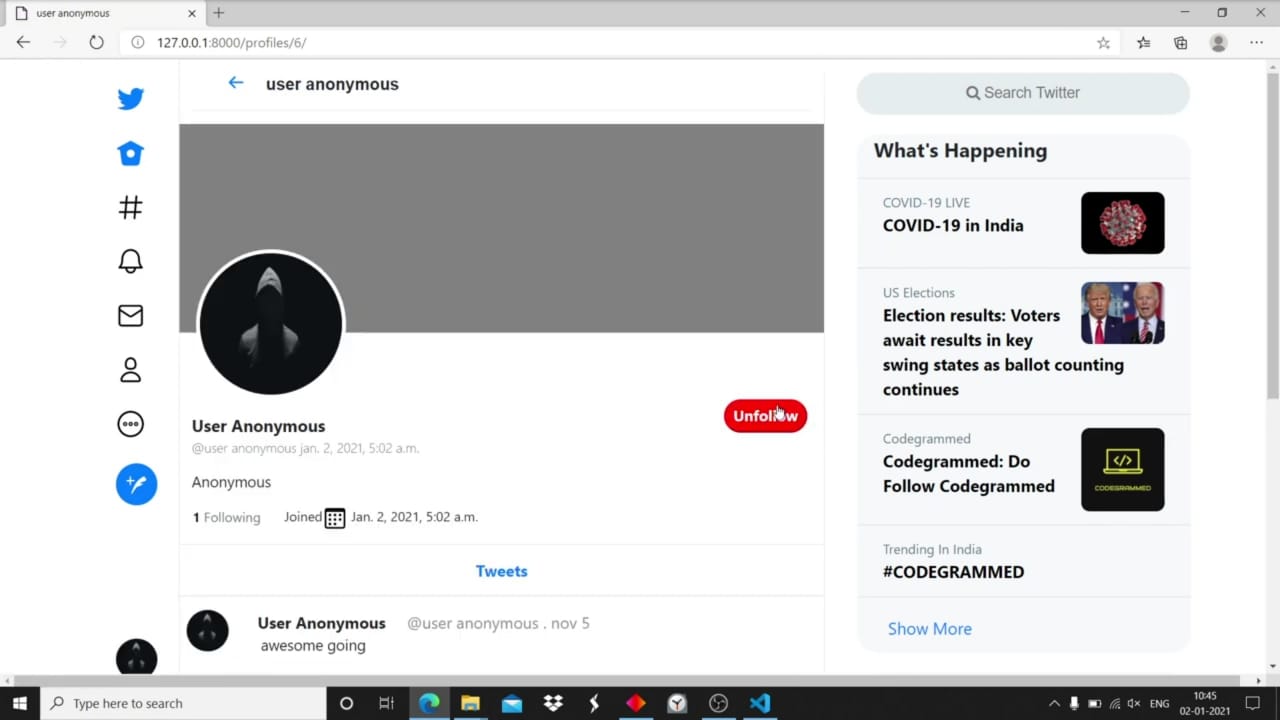Click the browser refresh icon
Image resolution: width=1280 pixels, height=720 pixels.
(x=96, y=42)
